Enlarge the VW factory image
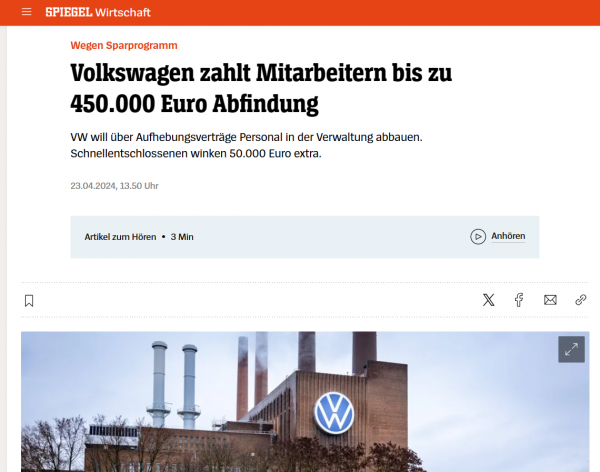This screenshot has width=600, height=472. tap(571, 349)
